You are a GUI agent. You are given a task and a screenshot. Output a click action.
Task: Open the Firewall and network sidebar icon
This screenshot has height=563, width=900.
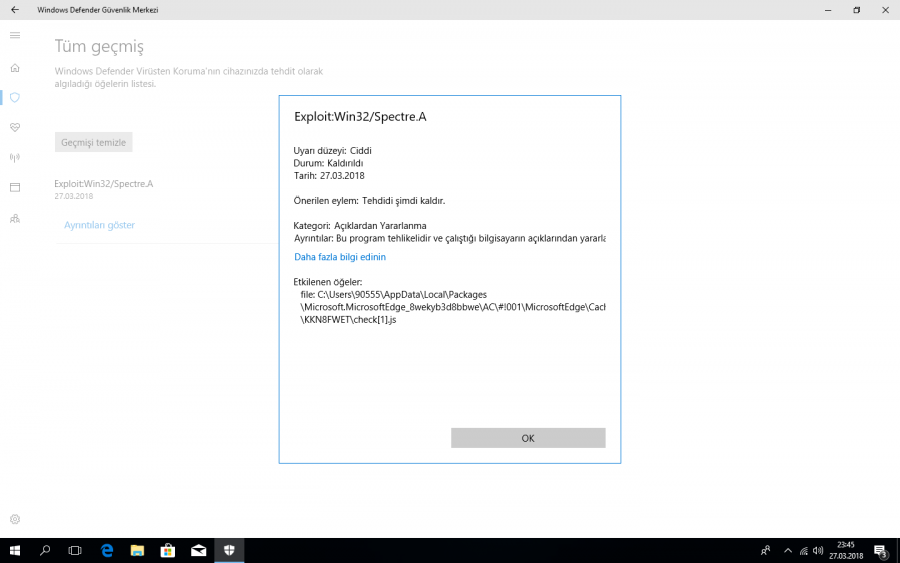(15, 157)
